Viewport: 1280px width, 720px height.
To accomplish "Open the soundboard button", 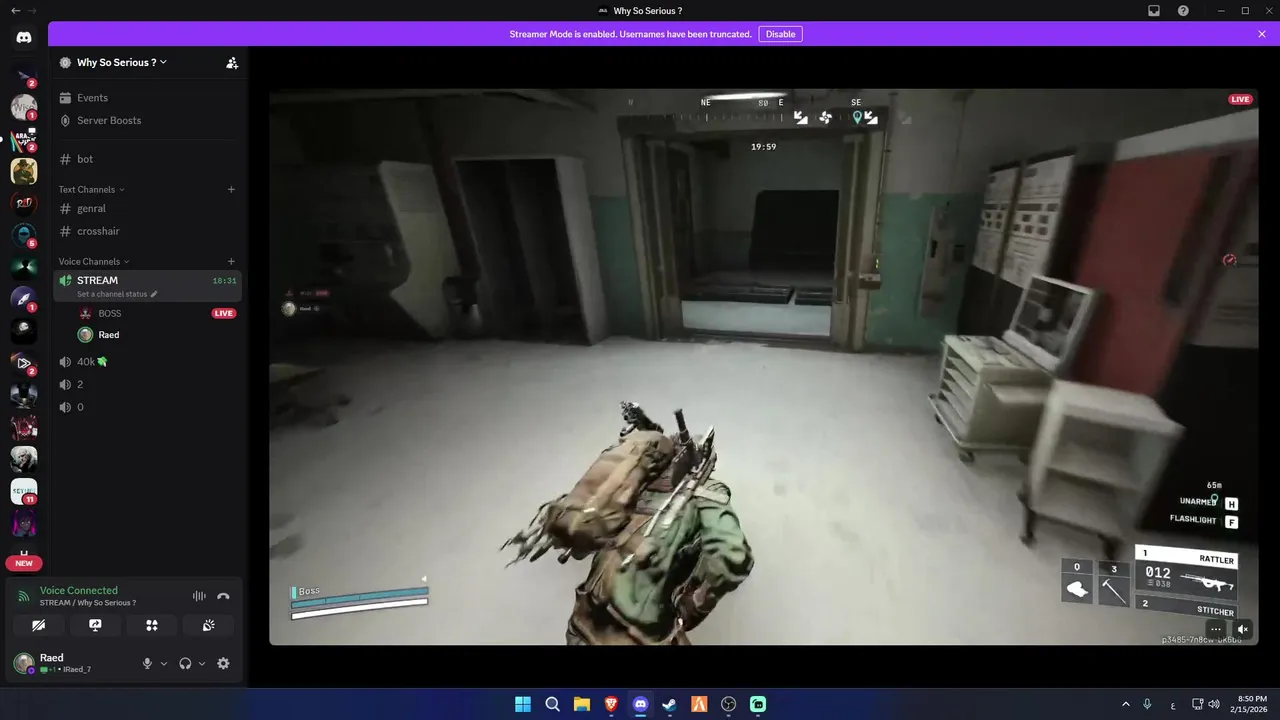I will (209, 625).
